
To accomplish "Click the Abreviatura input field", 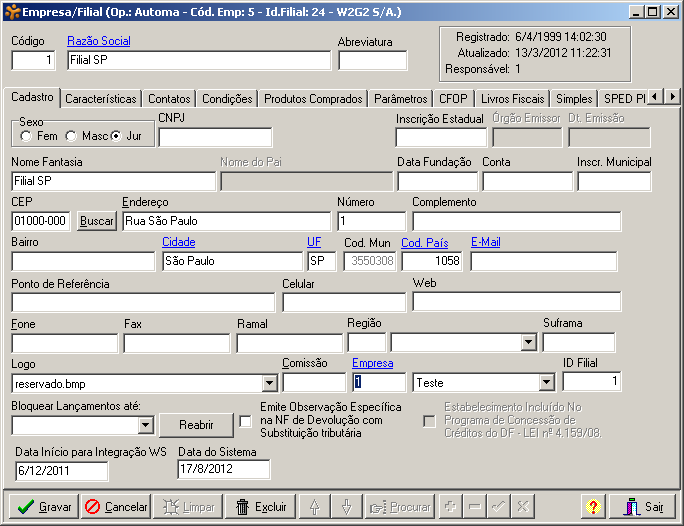I will pos(373,61).
